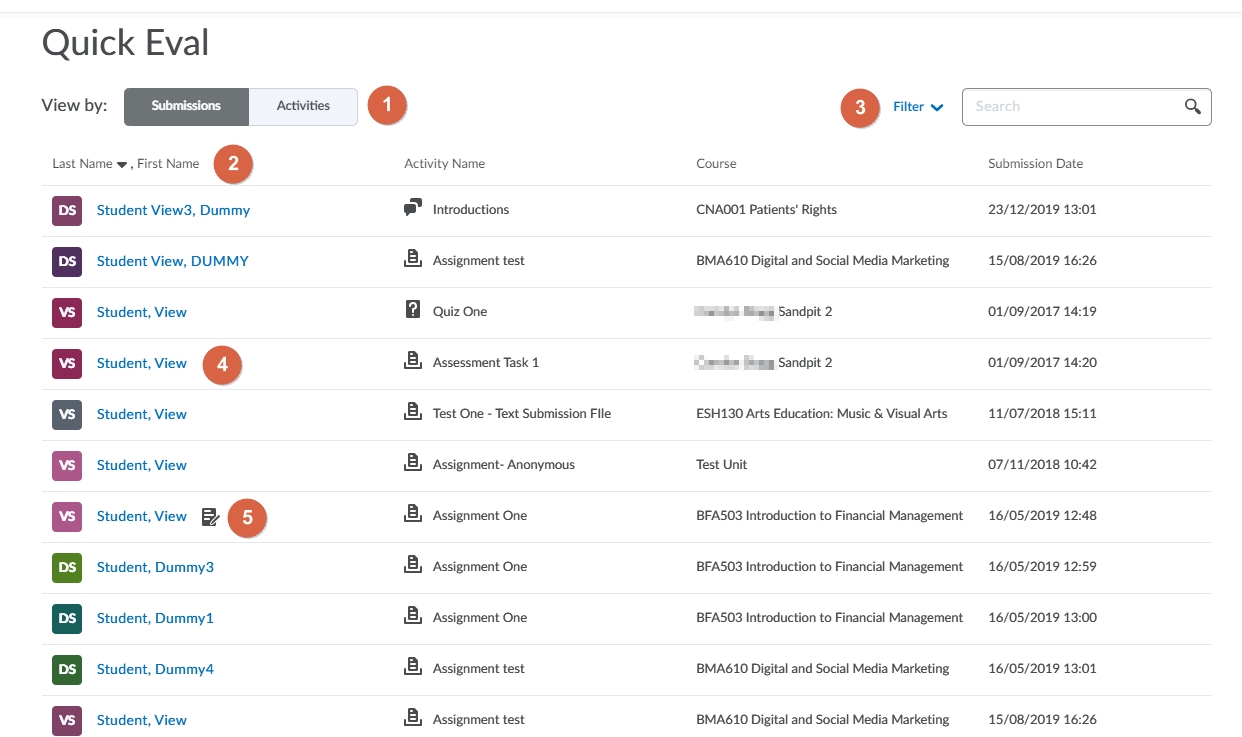Click the Quiz One activity name
The image size is (1242, 737).
click(x=460, y=312)
